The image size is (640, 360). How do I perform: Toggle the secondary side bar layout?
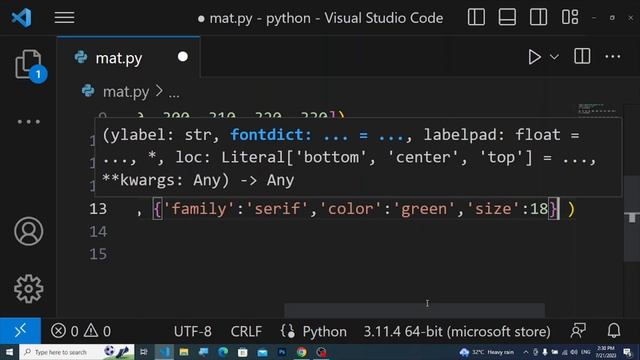coord(538,18)
